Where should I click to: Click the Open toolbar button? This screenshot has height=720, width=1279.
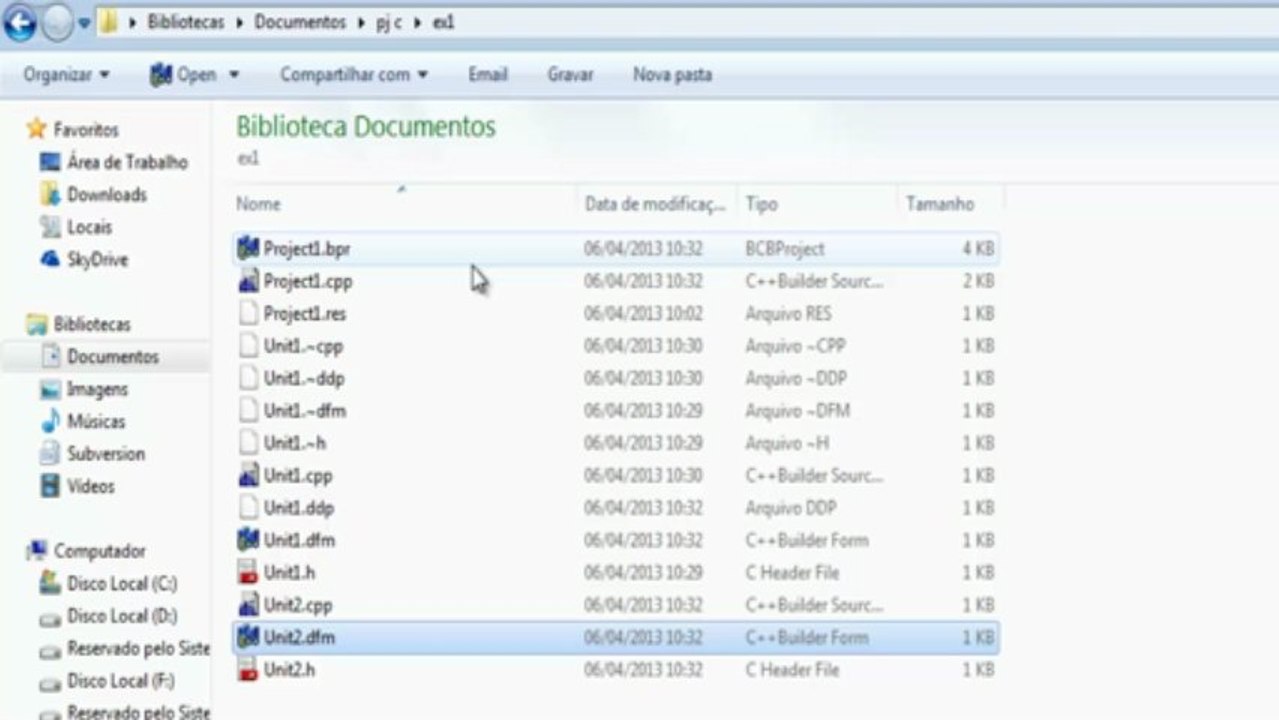pos(183,74)
